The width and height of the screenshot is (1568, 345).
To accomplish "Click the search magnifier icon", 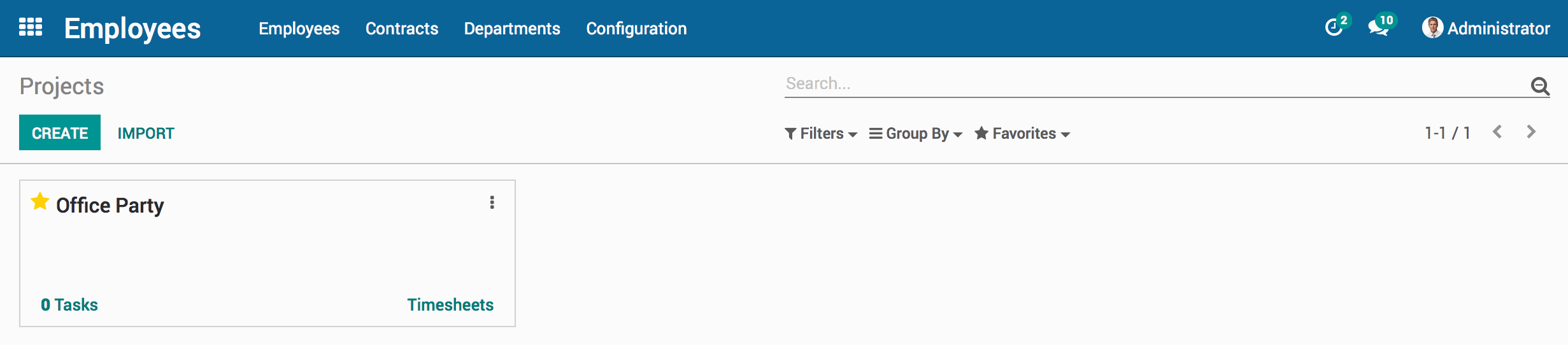I will tap(1540, 86).
